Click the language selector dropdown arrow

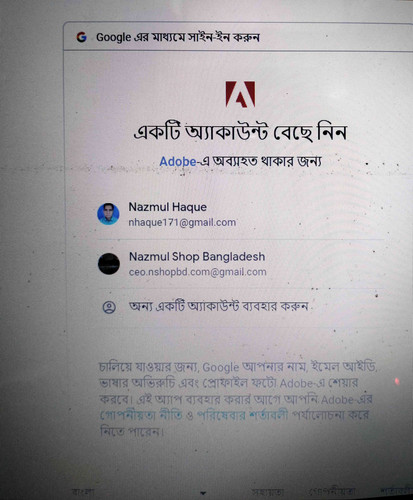point(203,493)
